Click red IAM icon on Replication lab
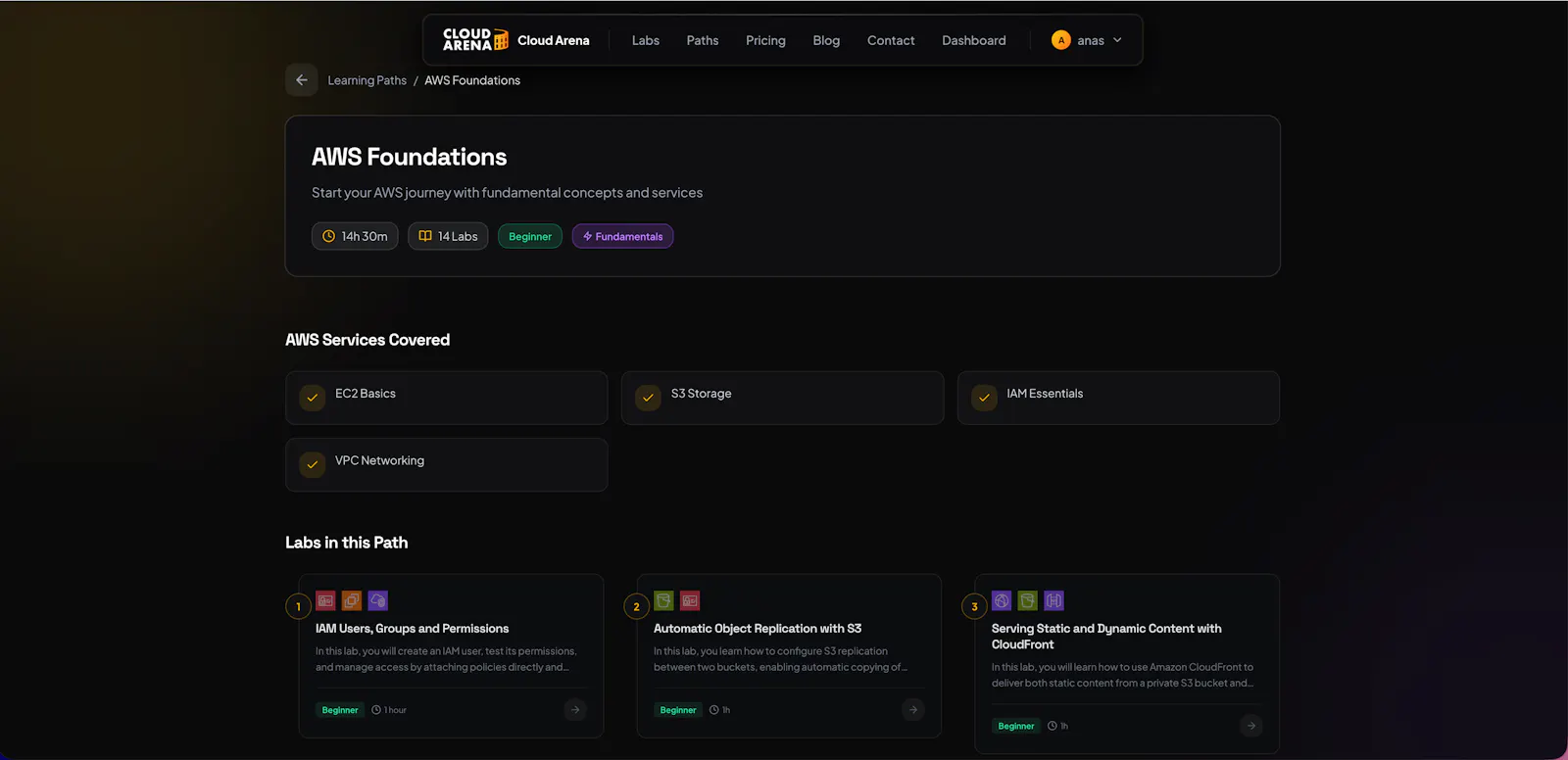Image resolution: width=1568 pixels, height=760 pixels. click(x=690, y=600)
